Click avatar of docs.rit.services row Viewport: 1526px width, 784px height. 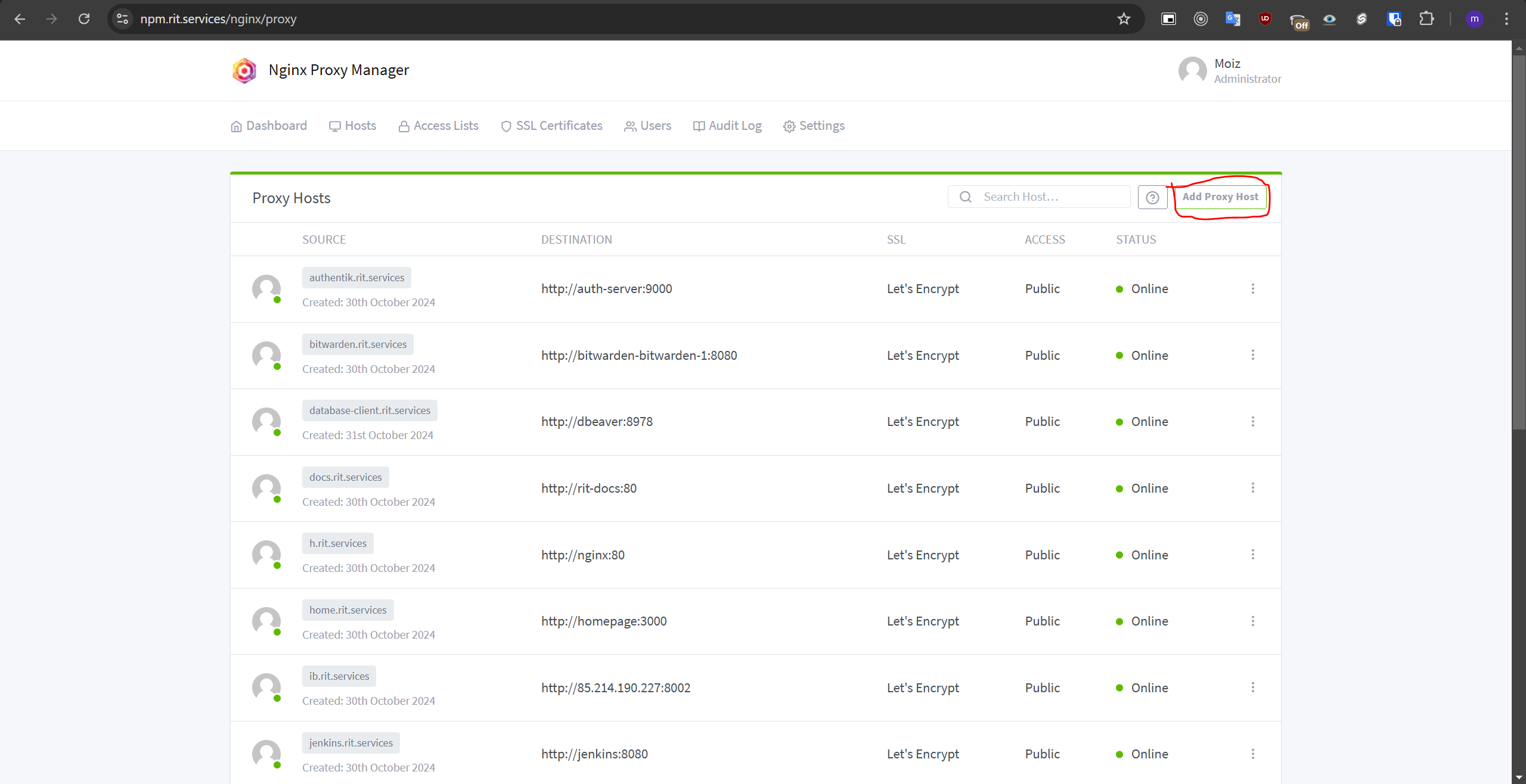pos(266,489)
